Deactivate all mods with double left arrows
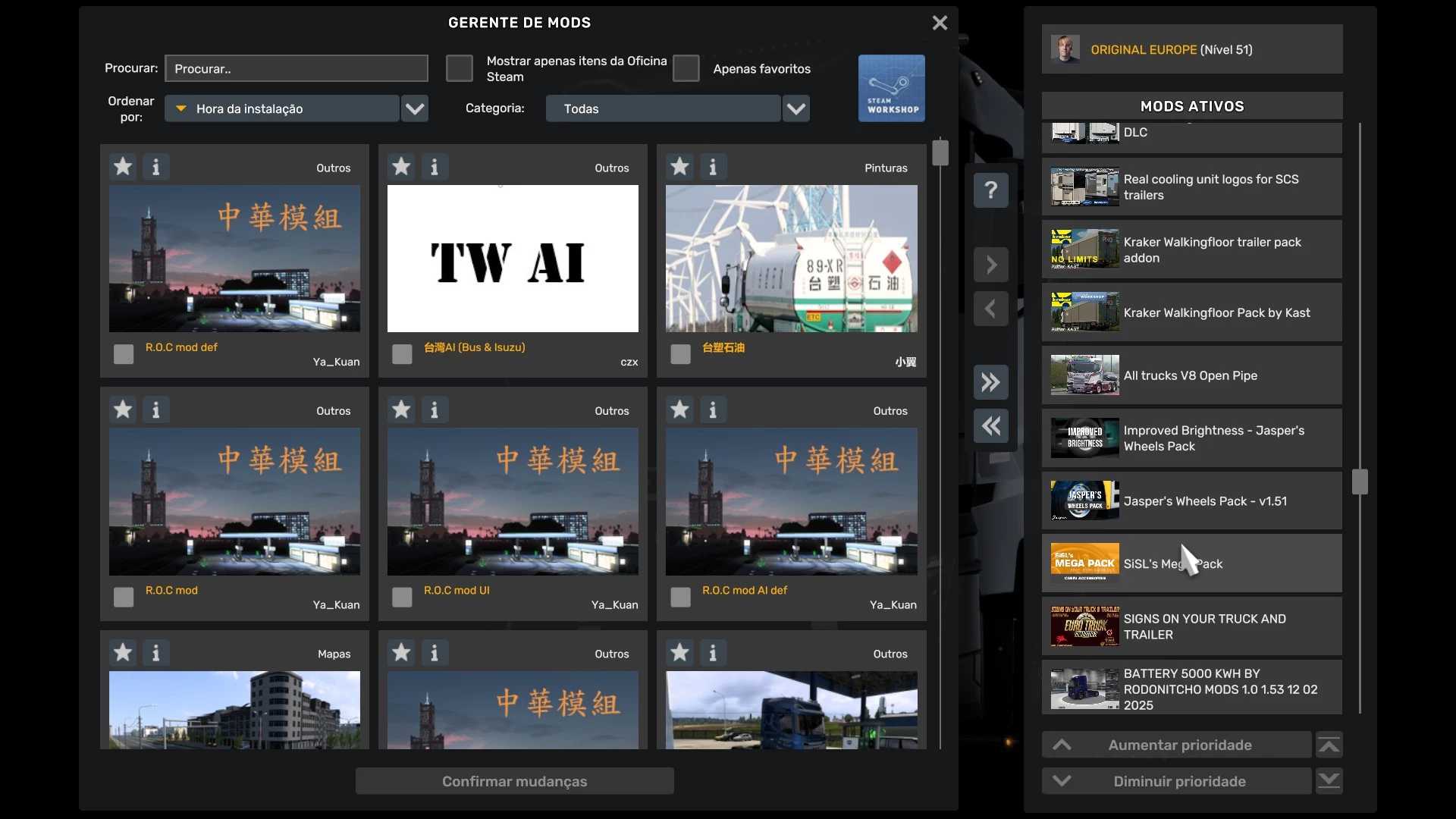The height and width of the screenshot is (819, 1456). (990, 426)
